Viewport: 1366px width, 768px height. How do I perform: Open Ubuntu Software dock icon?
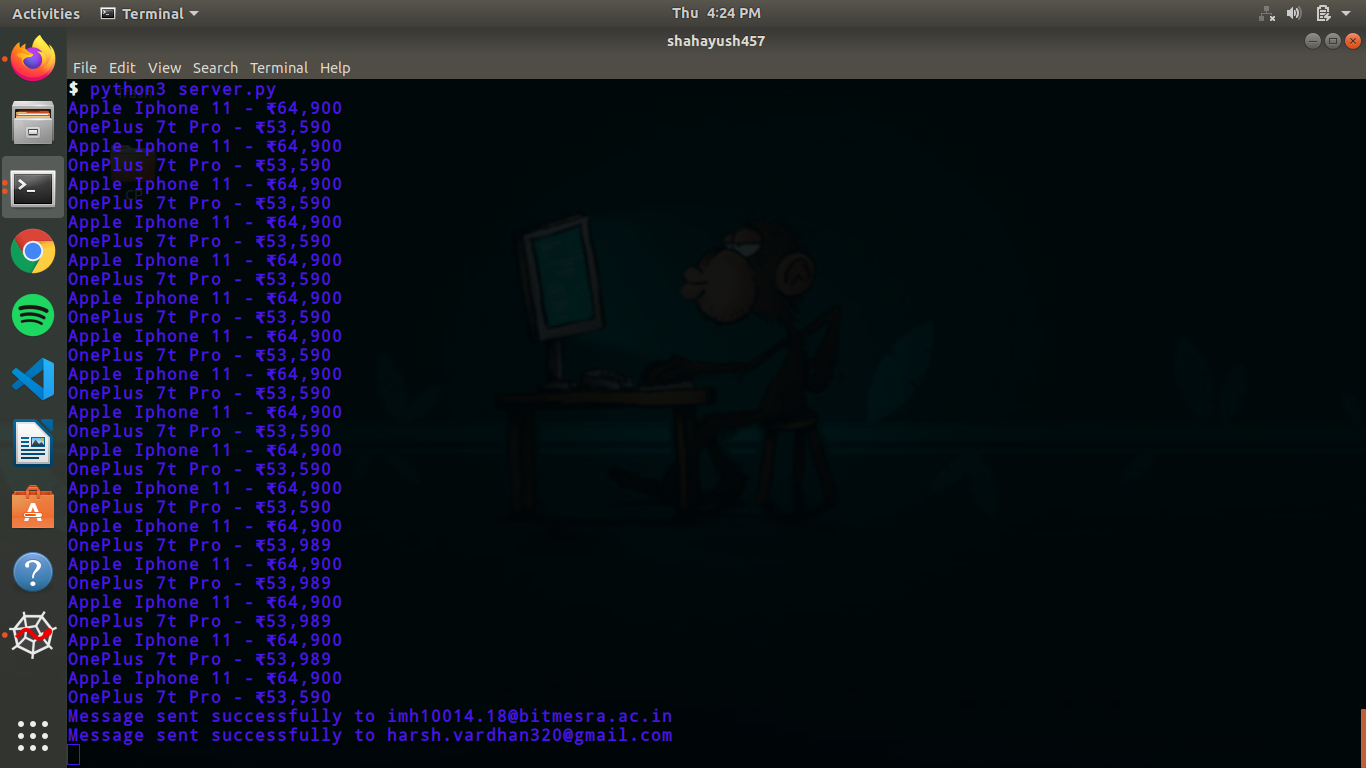[x=33, y=508]
